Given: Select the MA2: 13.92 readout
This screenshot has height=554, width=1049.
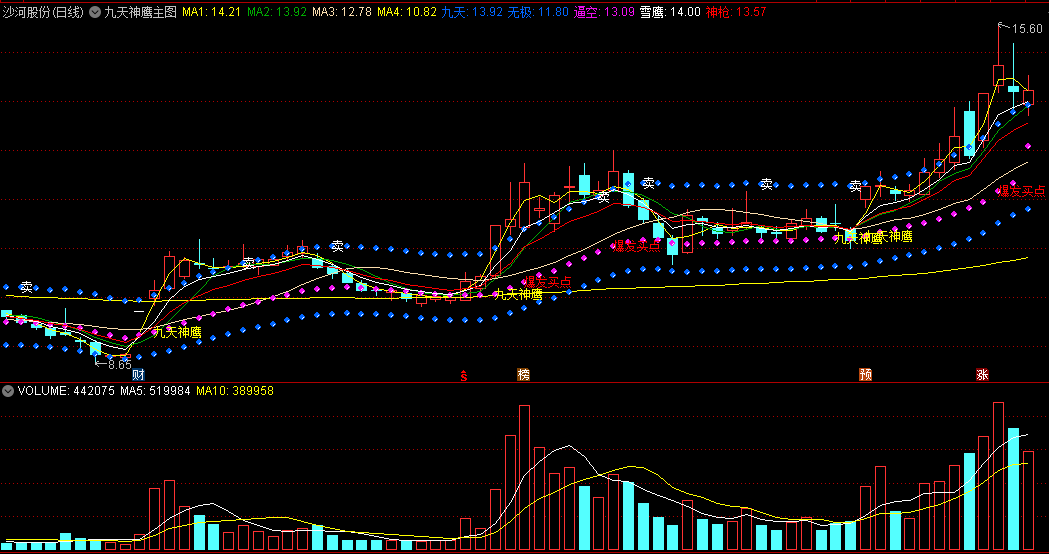Looking at the screenshot, I should point(277,12).
